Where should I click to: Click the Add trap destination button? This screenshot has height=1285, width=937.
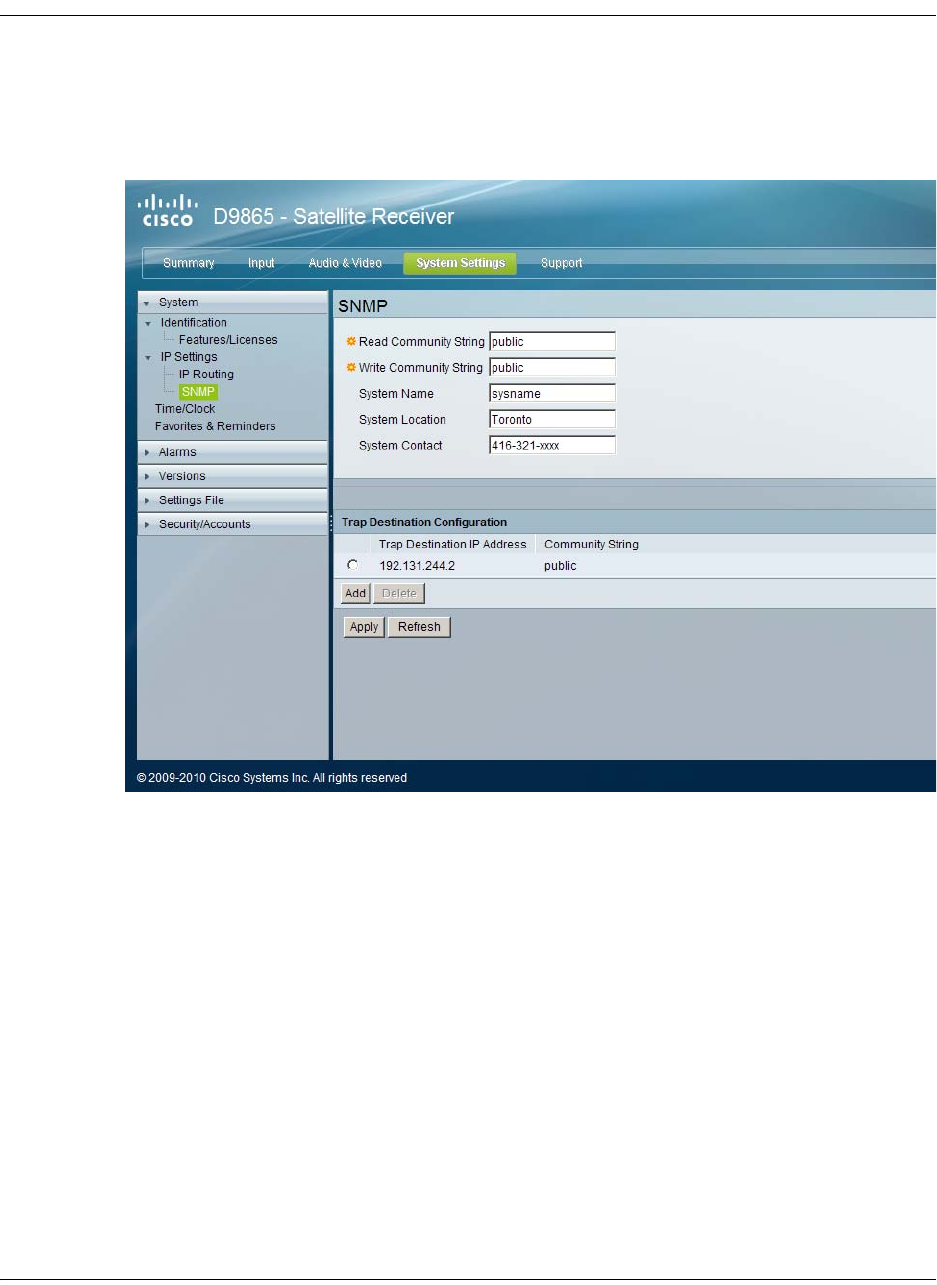(356, 593)
